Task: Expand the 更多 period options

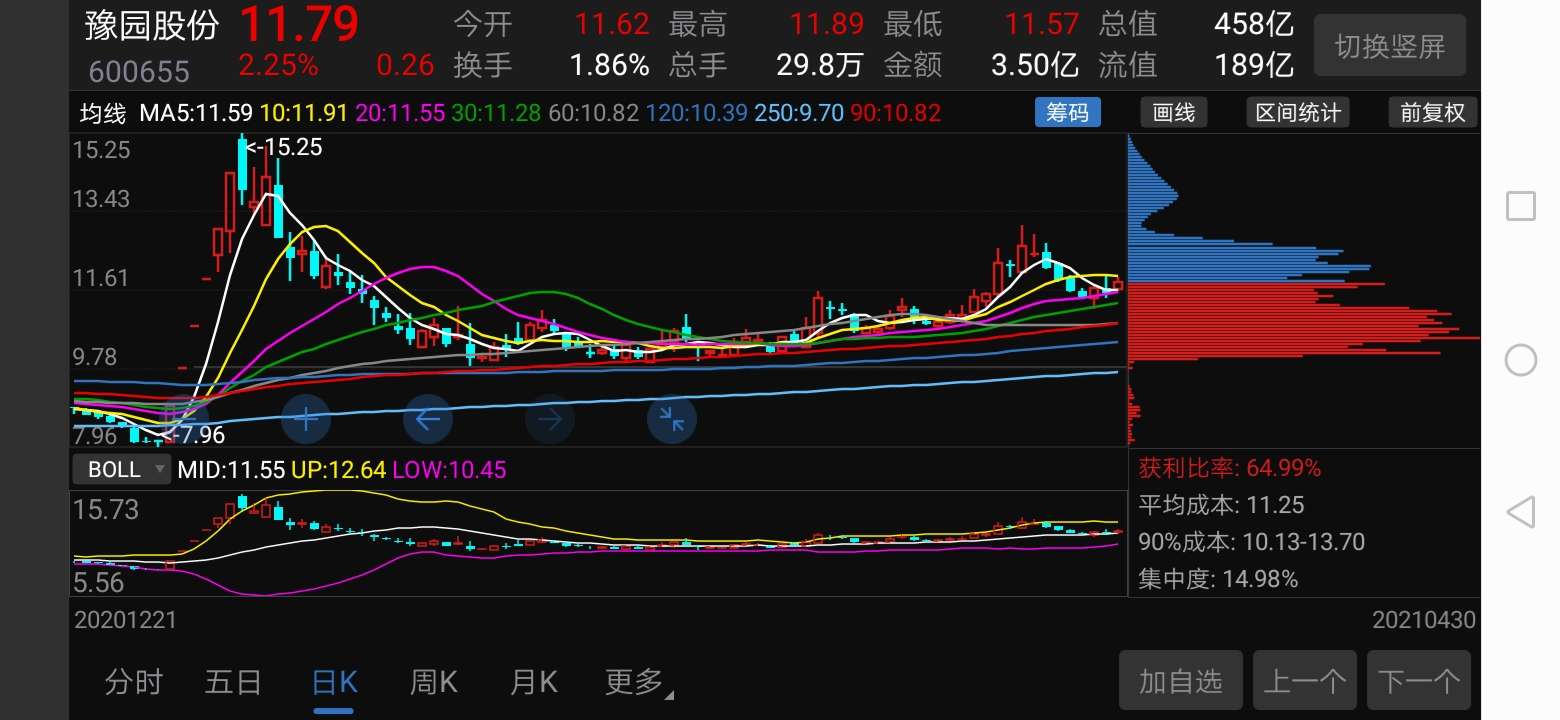Action: pyautogui.click(x=640, y=683)
